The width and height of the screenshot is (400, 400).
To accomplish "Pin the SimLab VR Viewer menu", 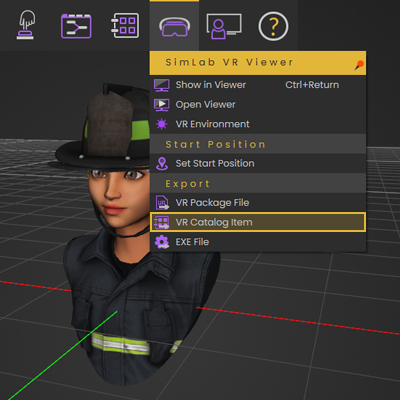I will [x=359, y=65].
